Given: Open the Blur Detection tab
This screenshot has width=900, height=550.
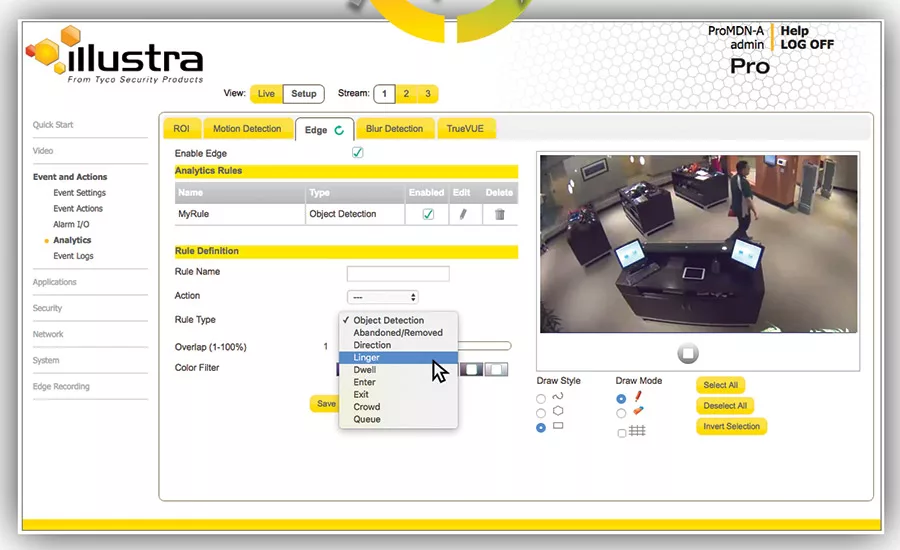Looking at the screenshot, I should pos(394,129).
